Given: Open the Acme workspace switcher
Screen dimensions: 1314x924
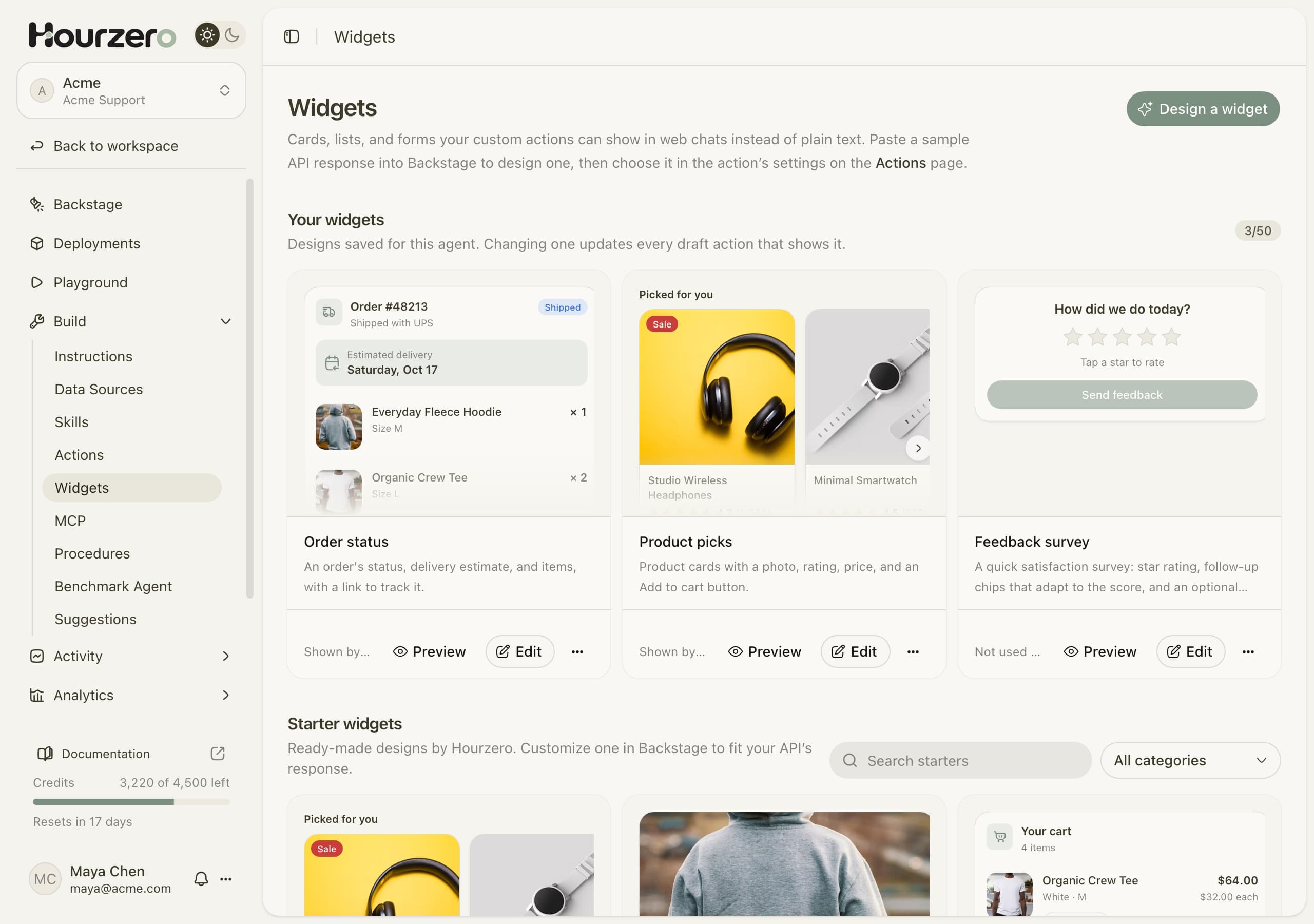Looking at the screenshot, I should (131, 90).
